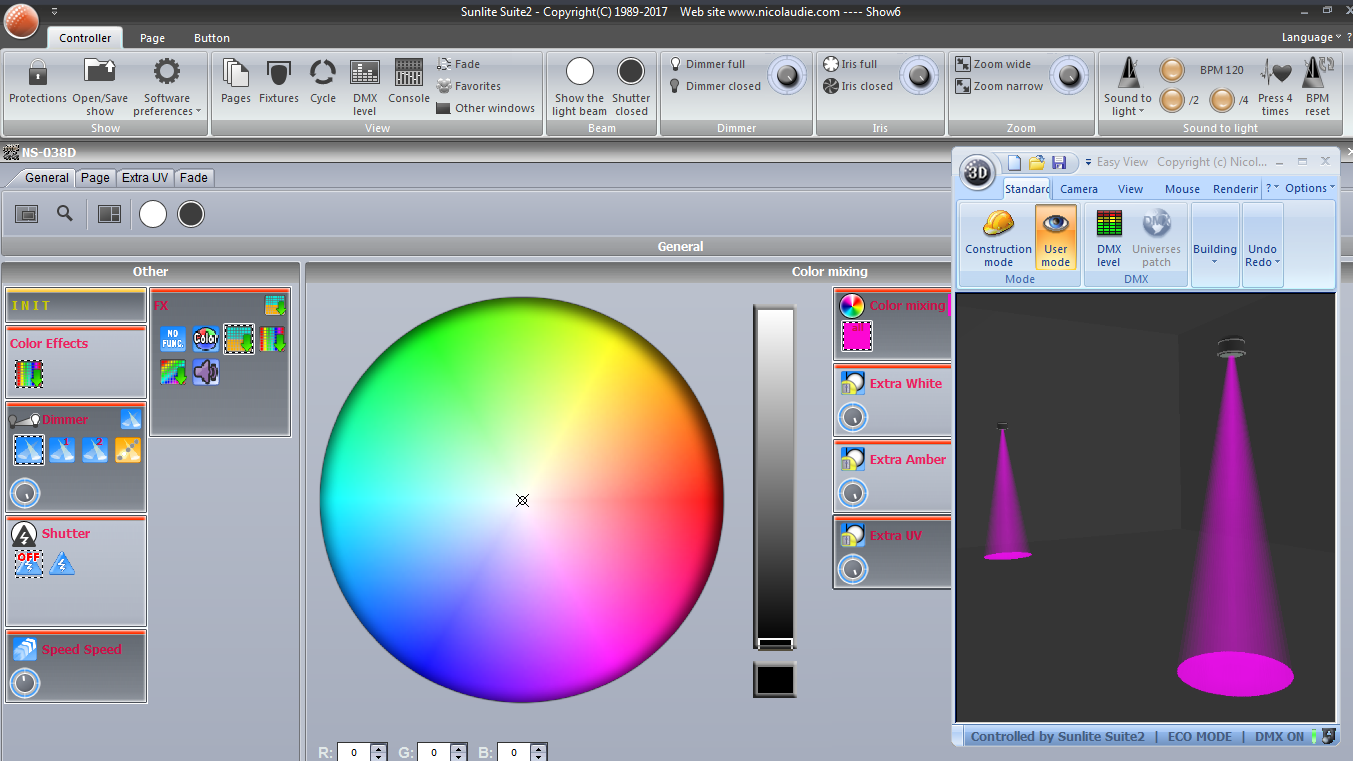Open the Options dropdown in Easy View
The width and height of the screenshot is (1353, 761).
(1310, 188)
